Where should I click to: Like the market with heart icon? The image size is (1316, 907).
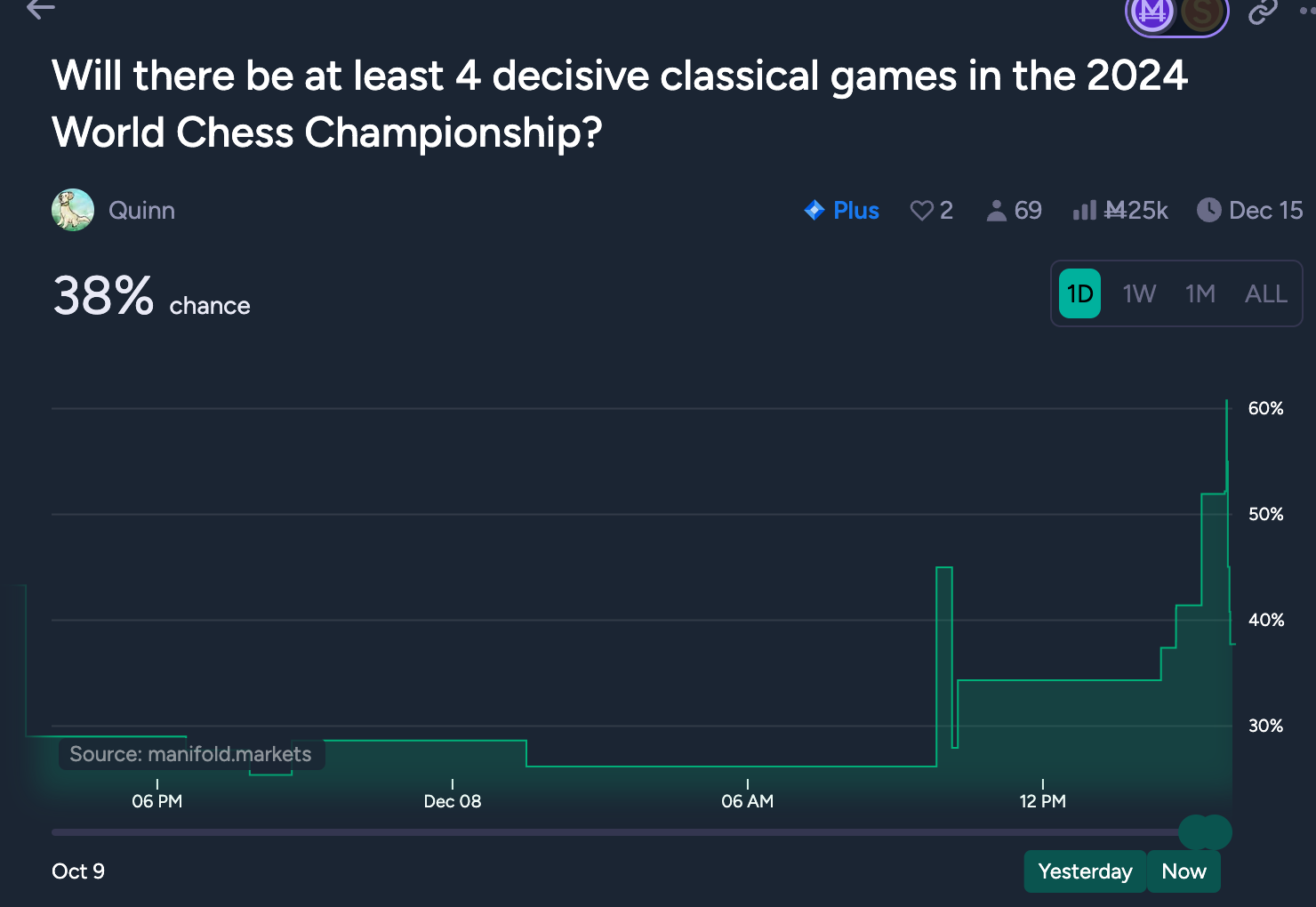[922, 211]
